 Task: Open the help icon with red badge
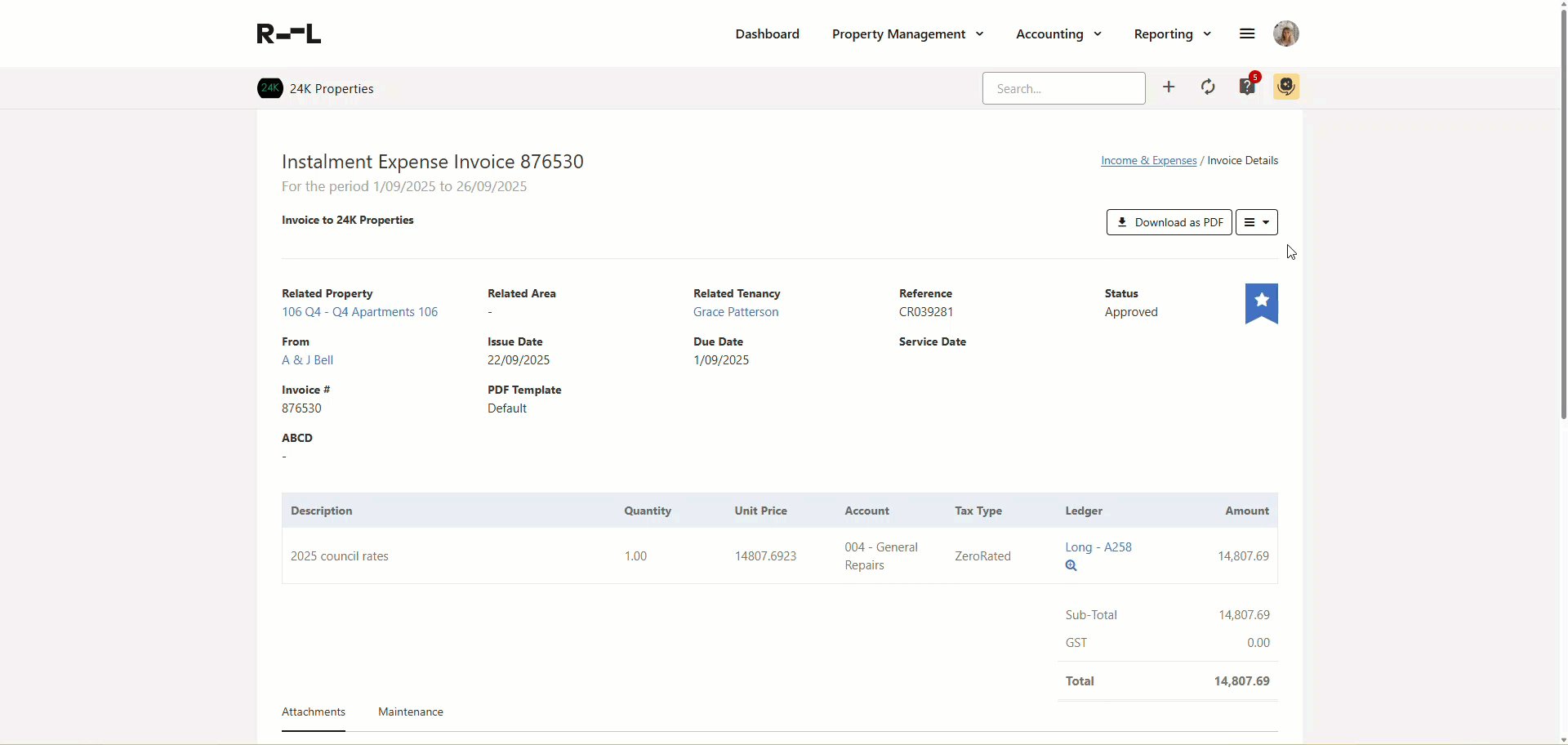(x=1247, y=87)
